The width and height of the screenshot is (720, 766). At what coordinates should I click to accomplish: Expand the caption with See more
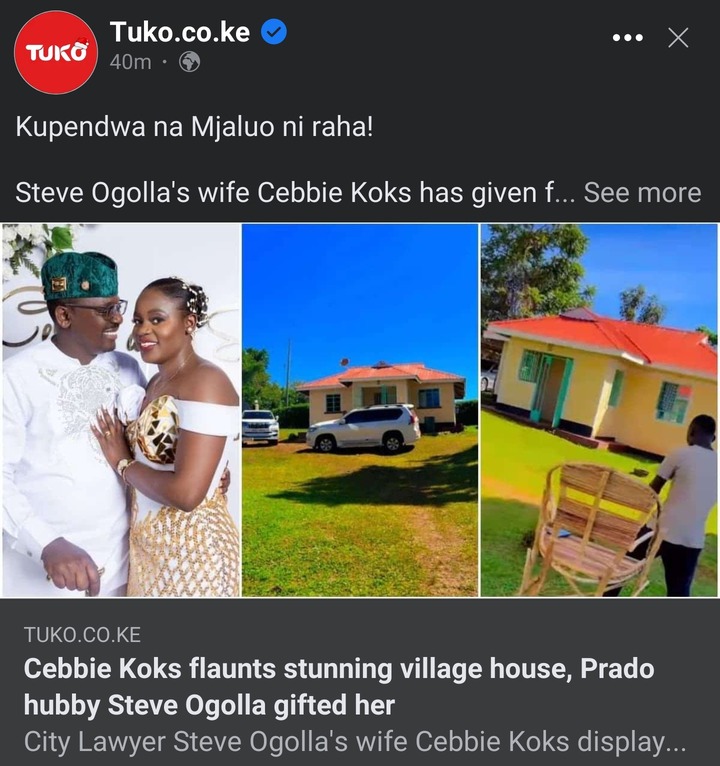(x=642, y=192)
